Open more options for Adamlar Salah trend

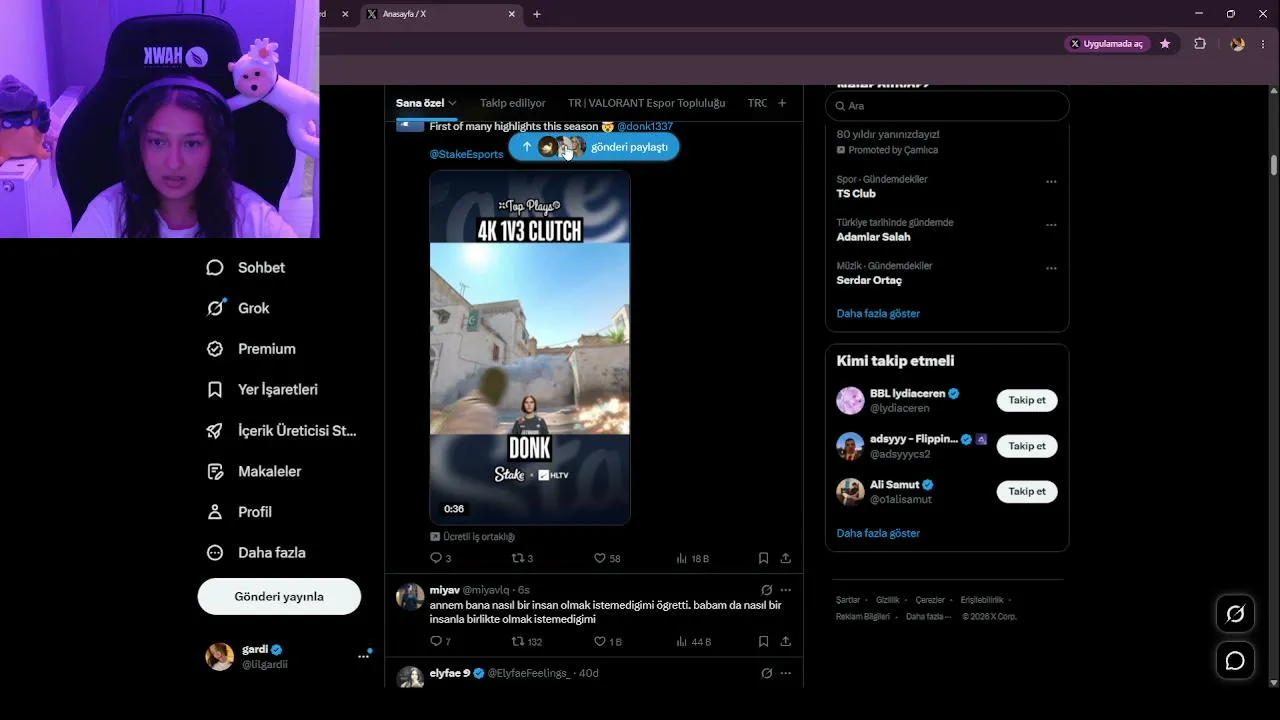click(x=1051, y=225)
